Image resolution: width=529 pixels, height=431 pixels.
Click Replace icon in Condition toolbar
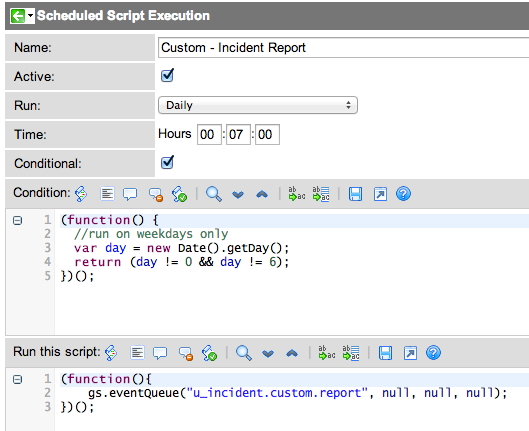click(x=297, y=194)
